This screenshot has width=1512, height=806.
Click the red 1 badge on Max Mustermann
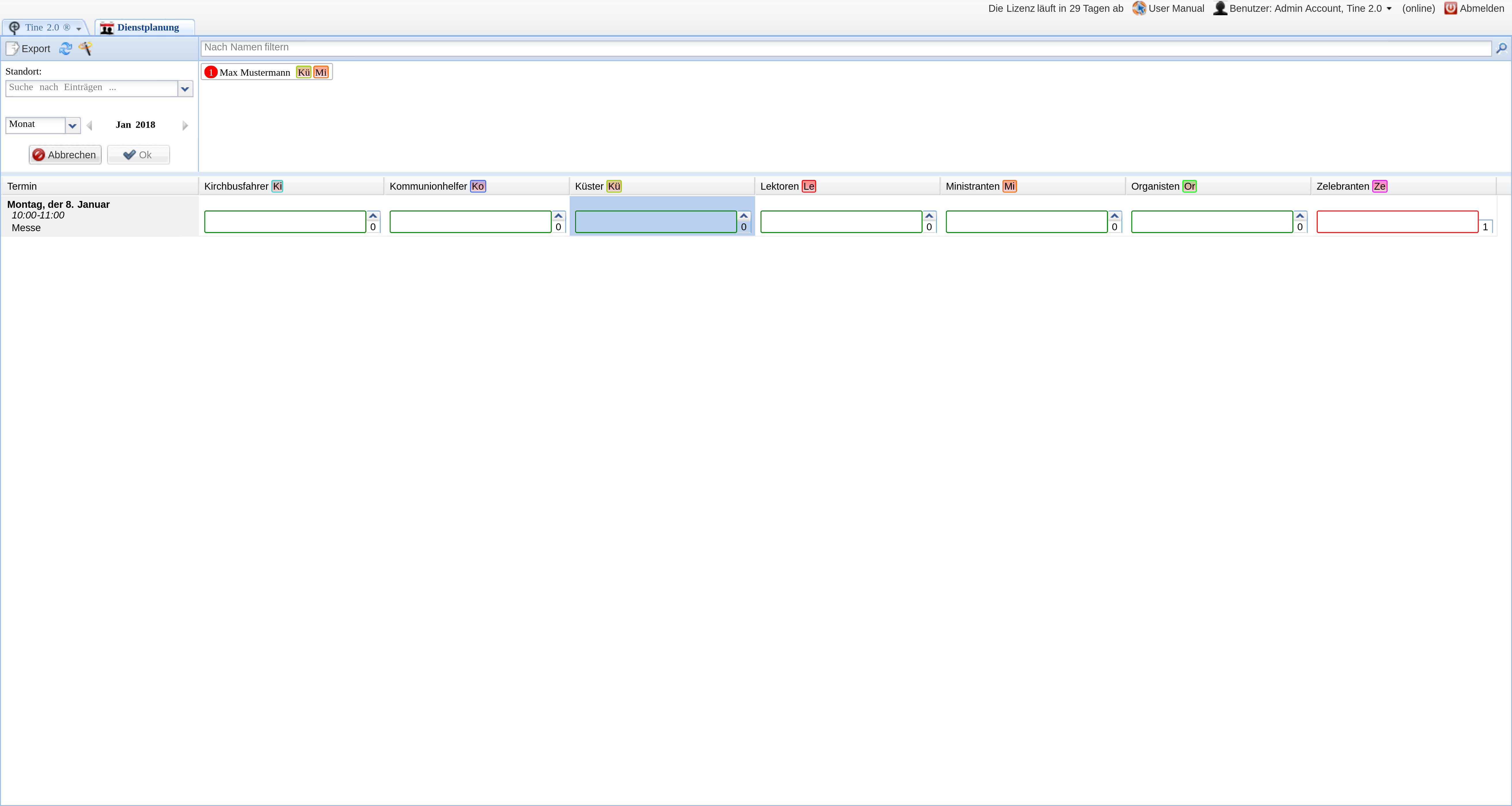point(211,72)
